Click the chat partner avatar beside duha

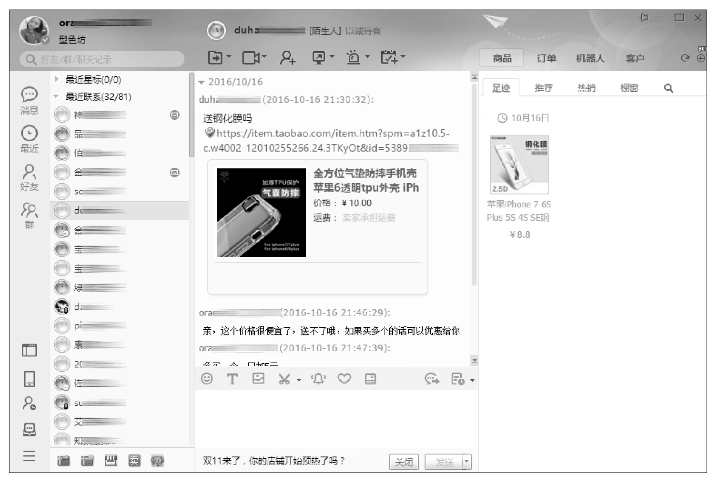pos(216,31)
